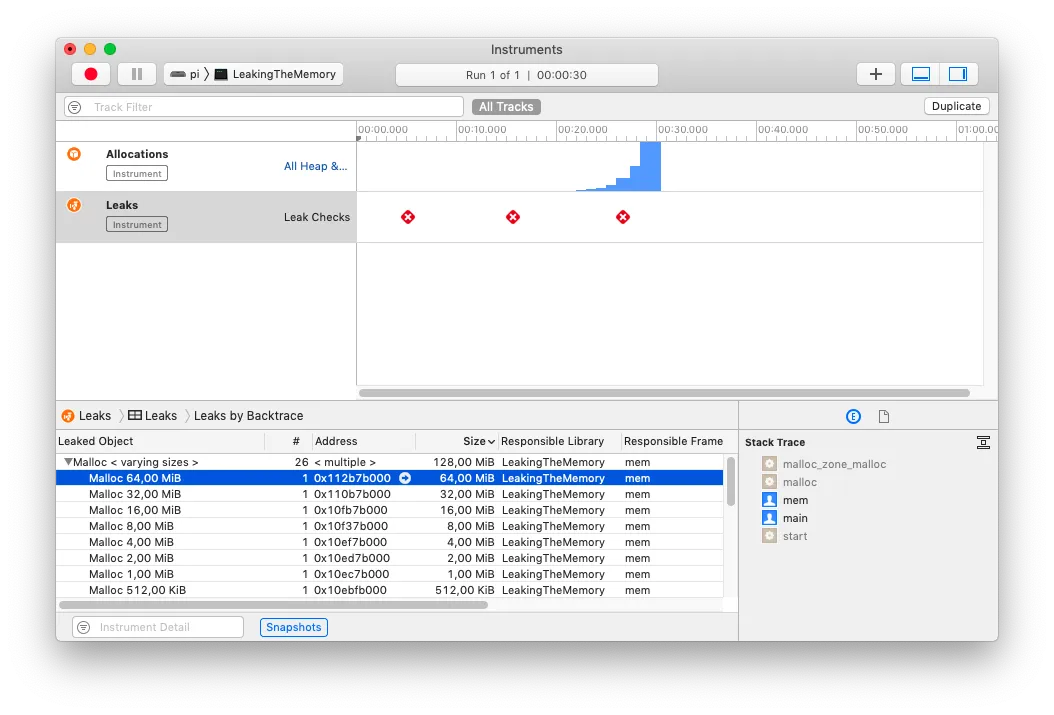Pause the recording with the pause button
The image size is (1054, 715).
[137, 75]
